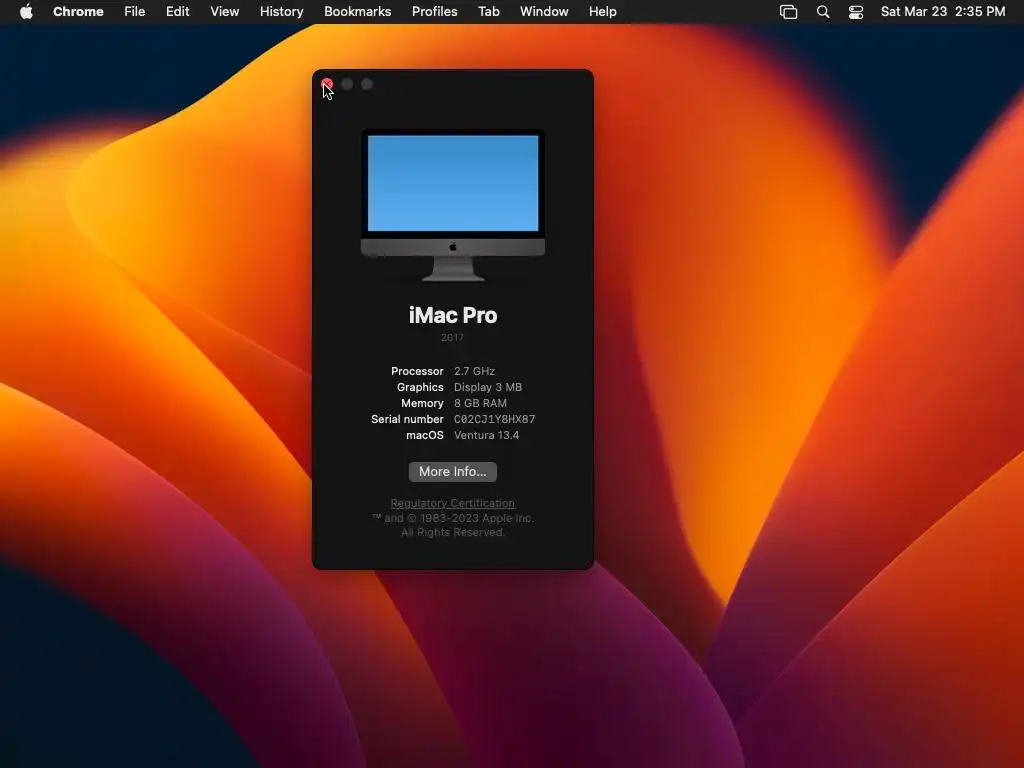Click the graphics value Display 3 MB

488,387
